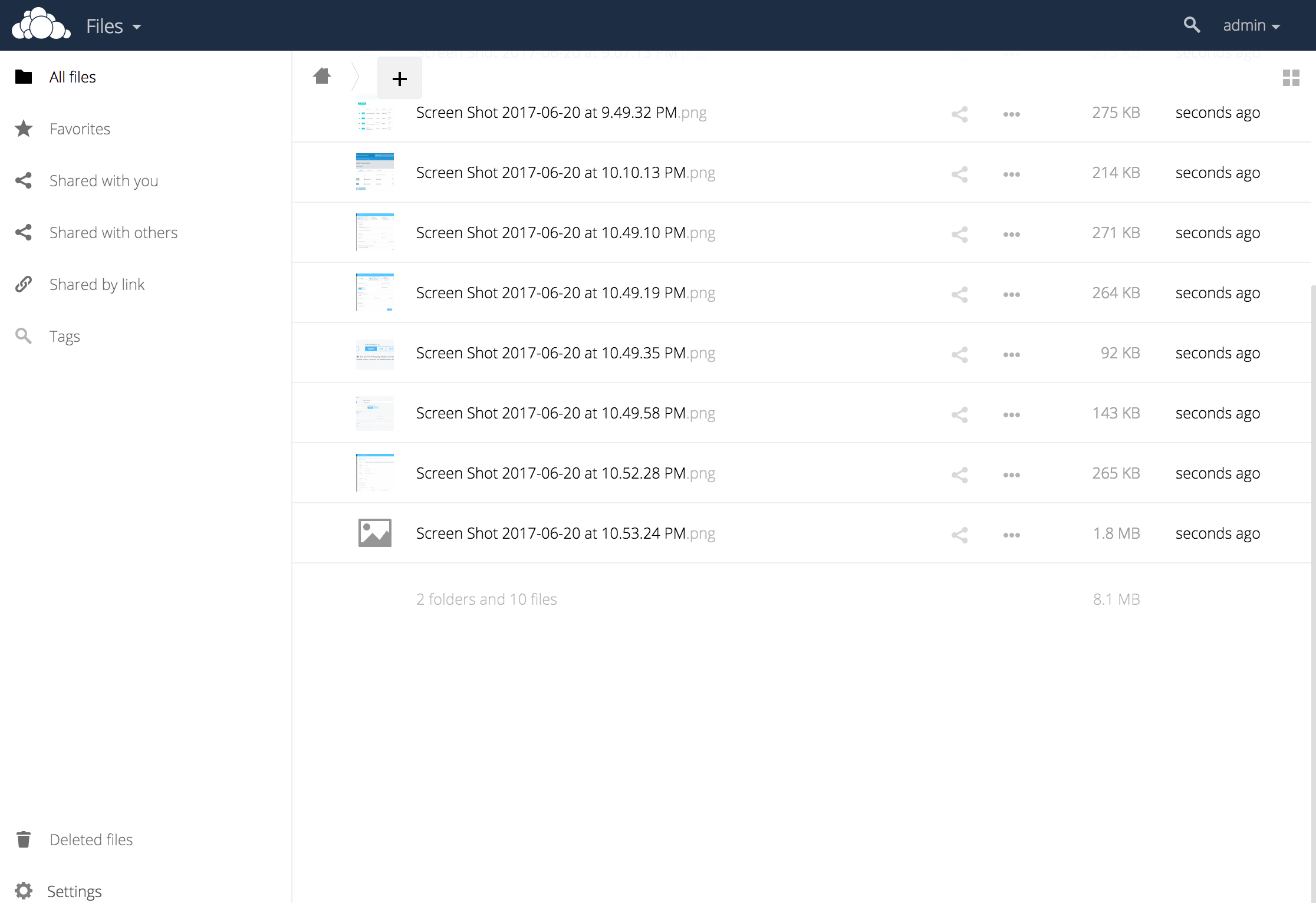Share Screen Shot 9.49.32 PM file
The image size is (1316, 903).
pyautogui.click(x=959, y=114)
